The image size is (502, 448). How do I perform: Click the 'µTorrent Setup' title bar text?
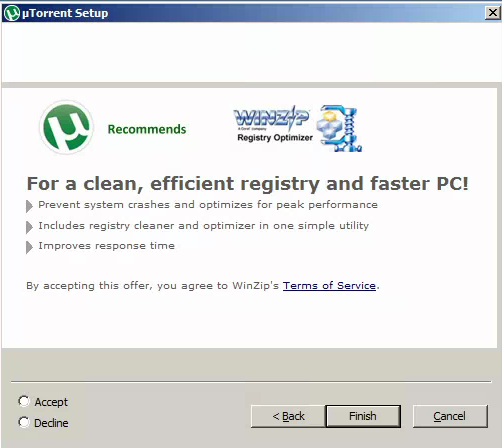click(x=65, y=13)
